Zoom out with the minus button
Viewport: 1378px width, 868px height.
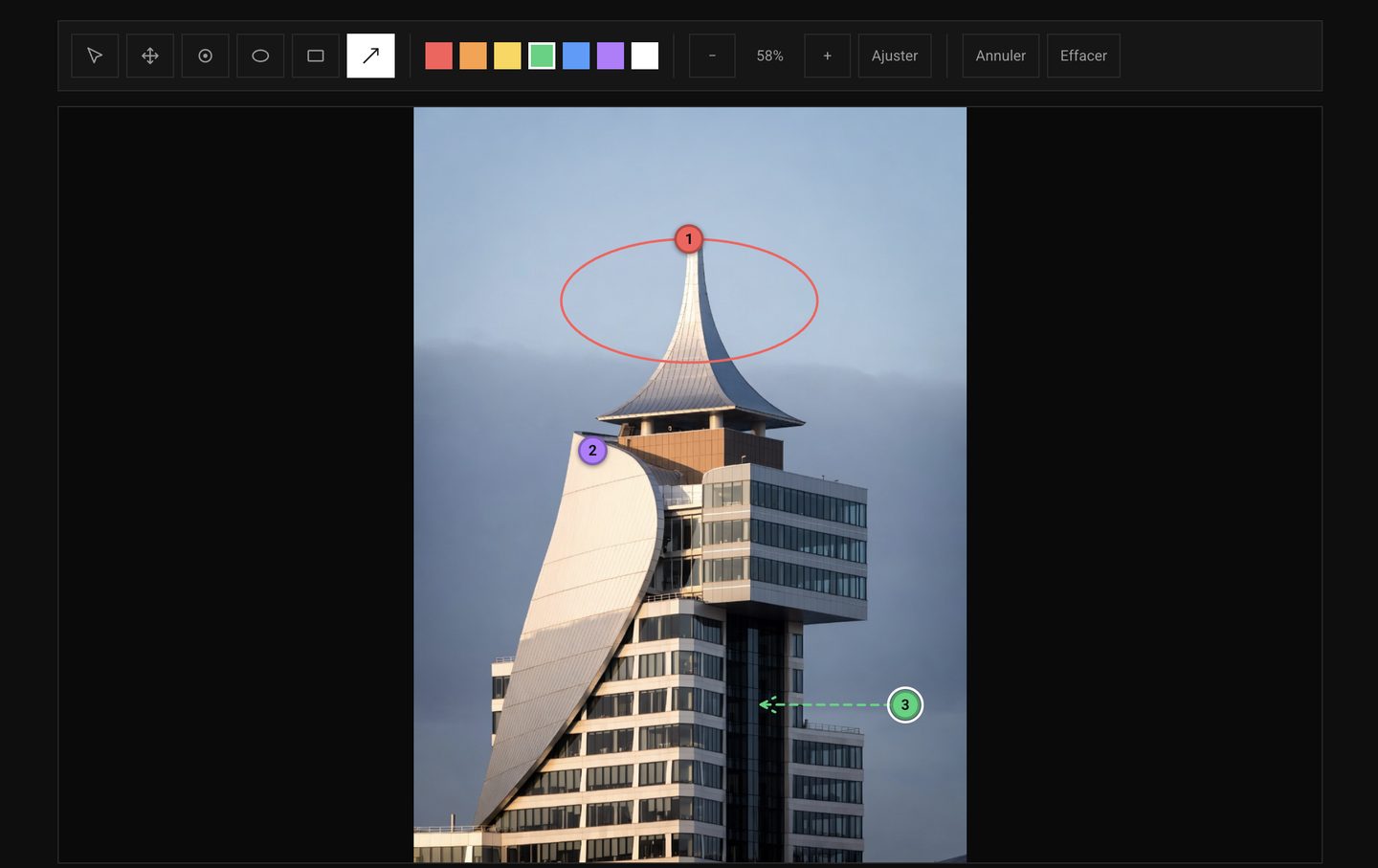click(x=712, y=56)
